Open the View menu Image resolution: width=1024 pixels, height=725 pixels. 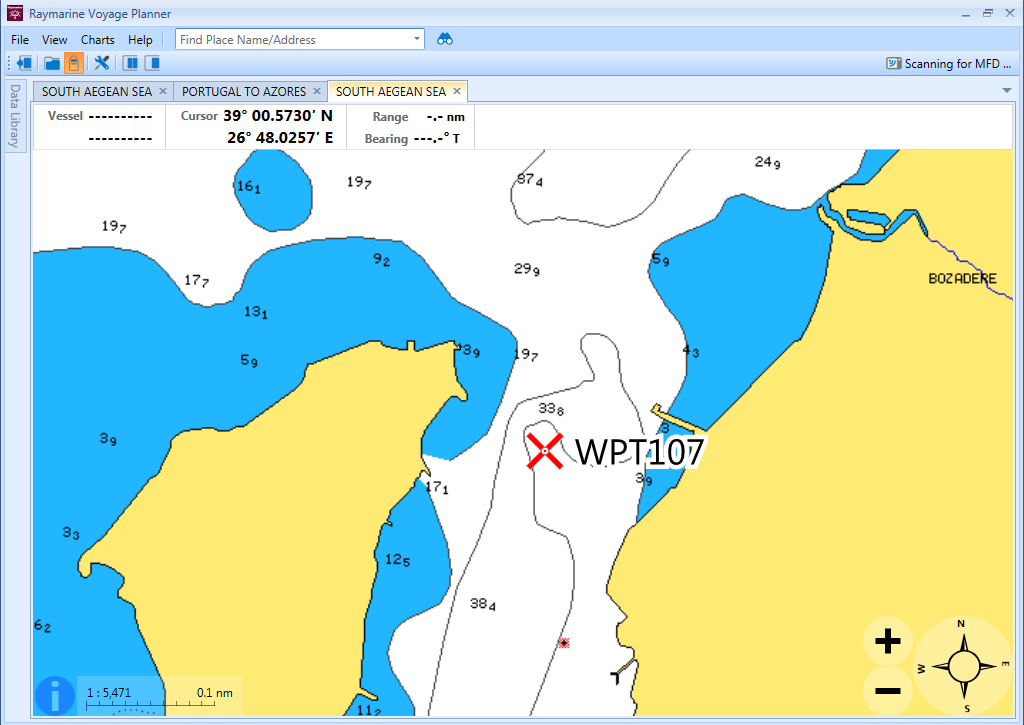click(x=54, y=40)
